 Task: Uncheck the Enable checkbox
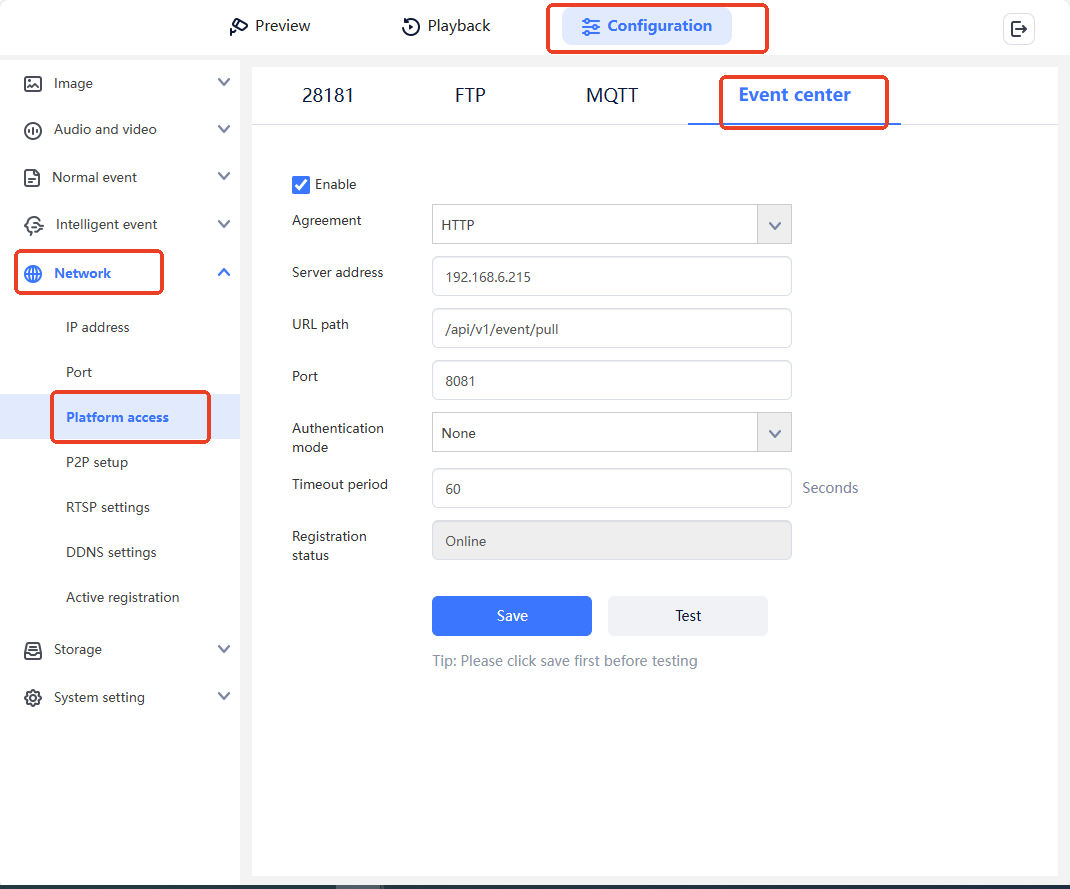(300, 184)
